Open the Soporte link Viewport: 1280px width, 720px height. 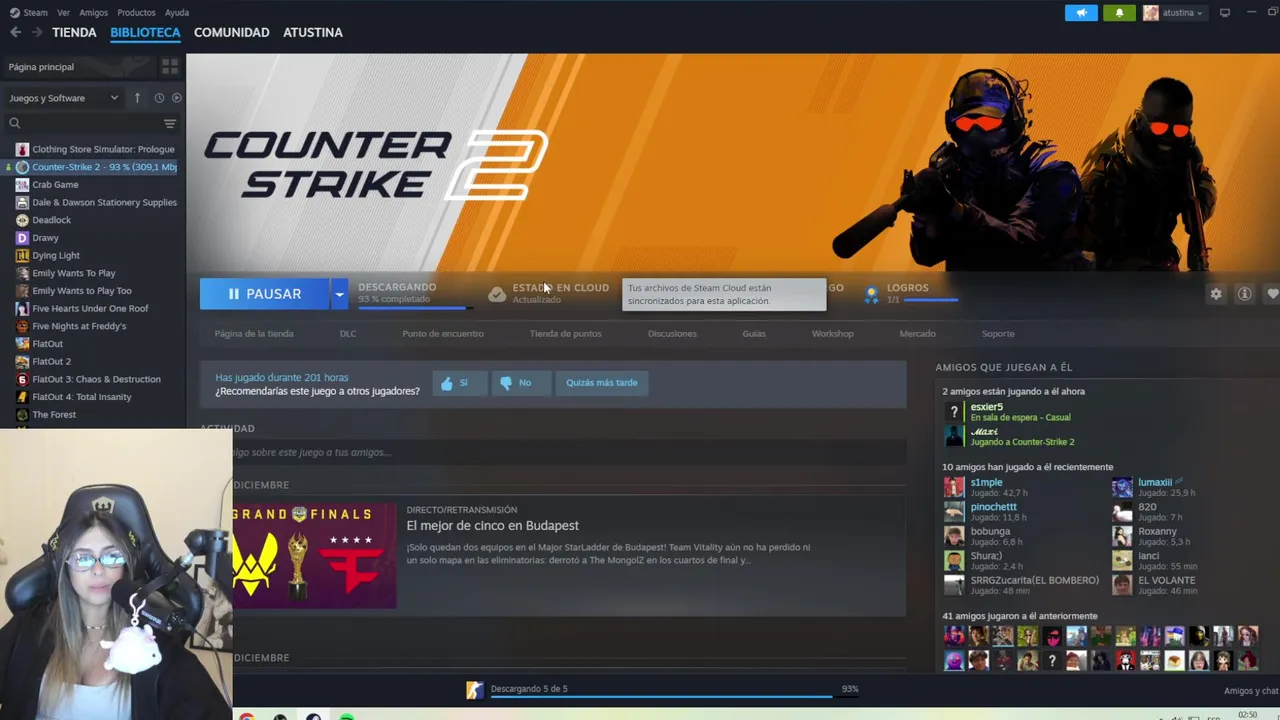[998, 334]
